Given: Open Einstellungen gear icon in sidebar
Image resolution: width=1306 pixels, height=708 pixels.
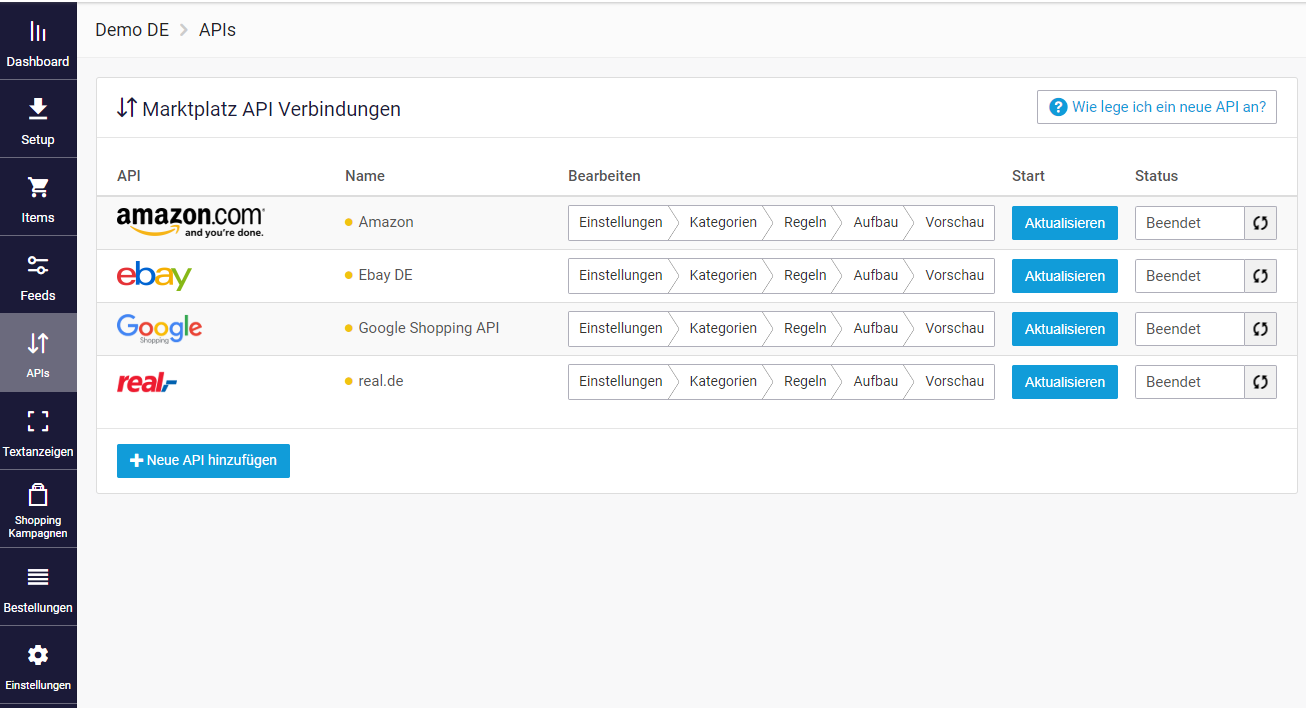Looking at the screenshot, I should 38,655.
